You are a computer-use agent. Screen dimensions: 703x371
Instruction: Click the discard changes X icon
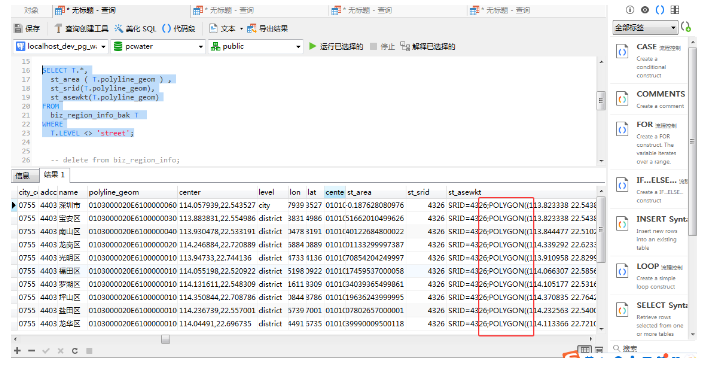point(61,351)
